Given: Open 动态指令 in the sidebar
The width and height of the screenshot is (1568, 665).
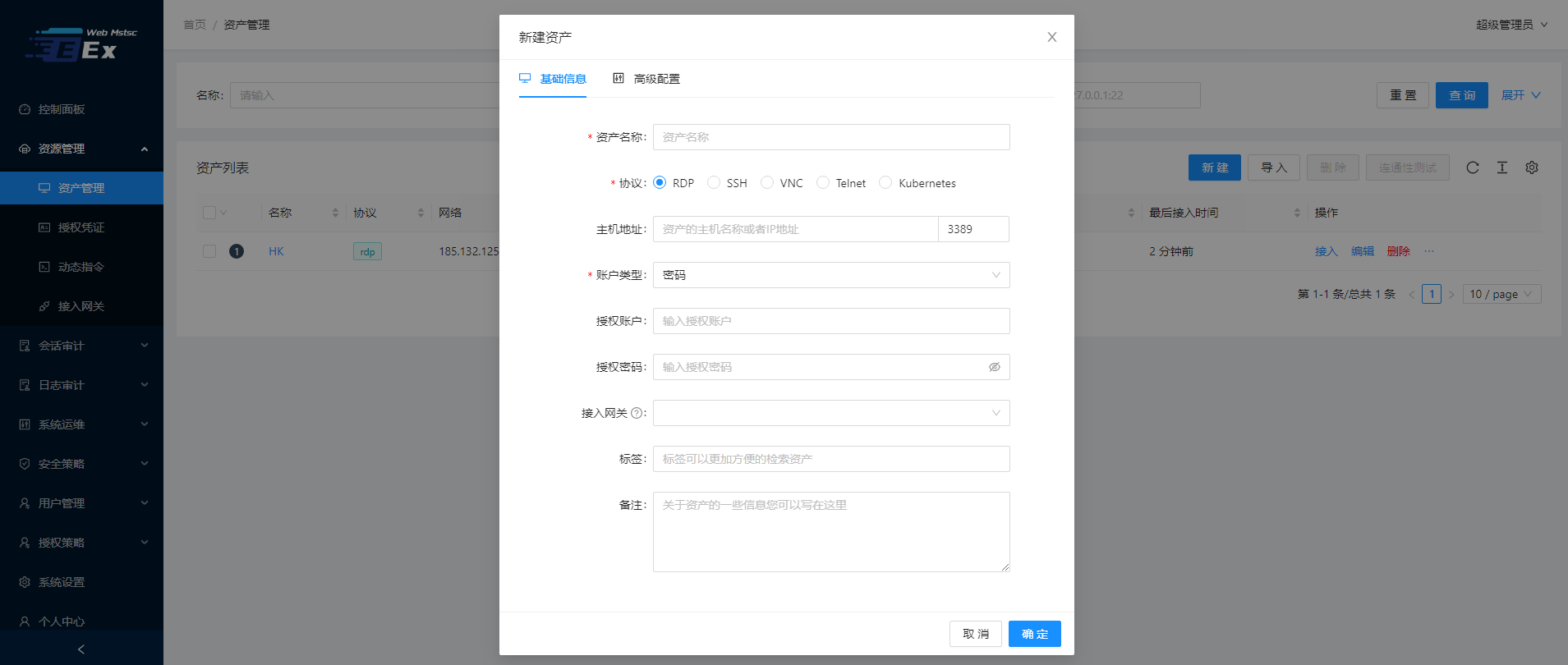Looking at the screenshot, I should click(x=81, y=267).
